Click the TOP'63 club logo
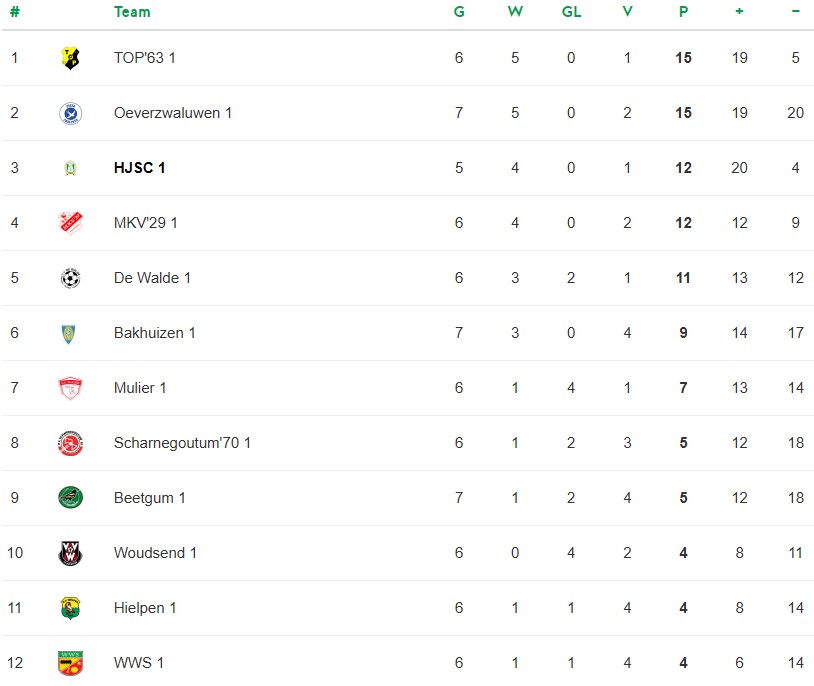The image size is (814, 686). [x=70, y=58]
